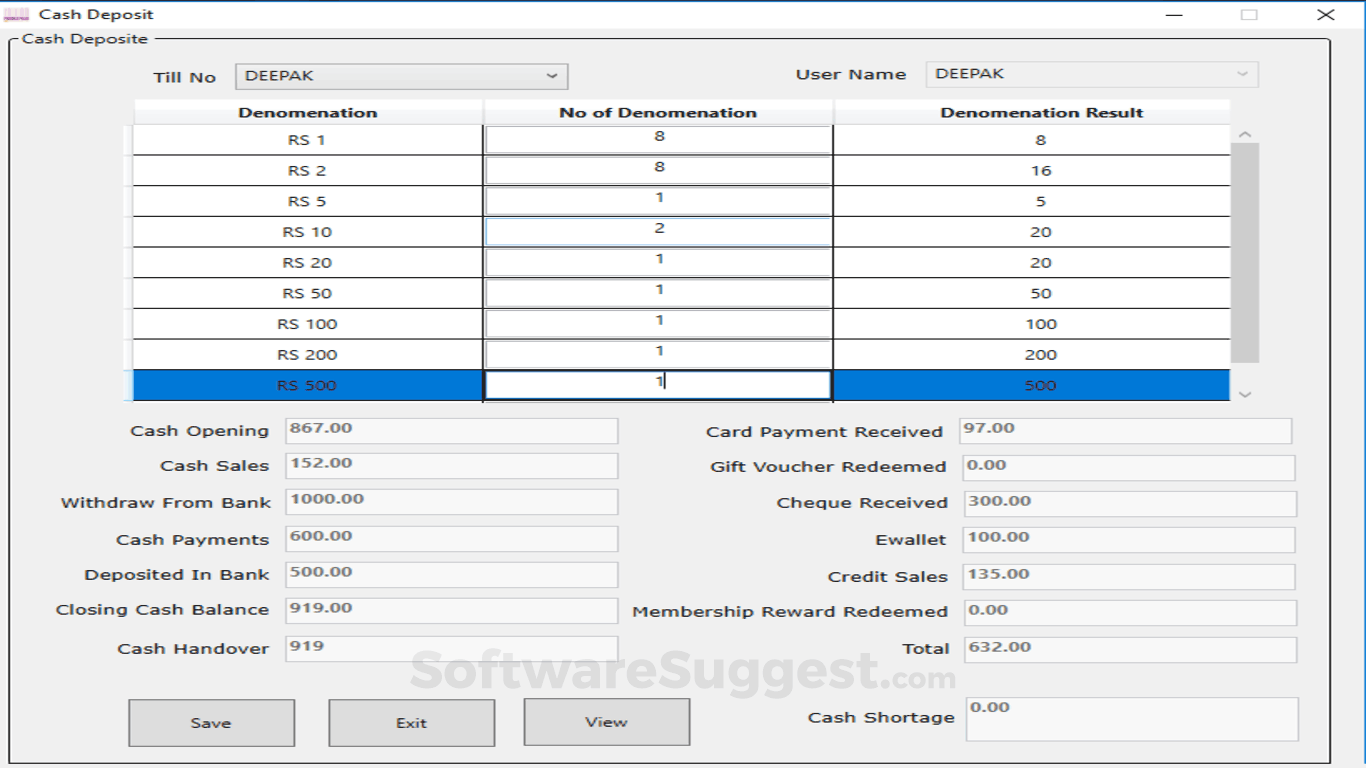The width and height of the screenshot is (1366, 768).
Task: Click the Cheque Received field
Action: coord(1128,502)
